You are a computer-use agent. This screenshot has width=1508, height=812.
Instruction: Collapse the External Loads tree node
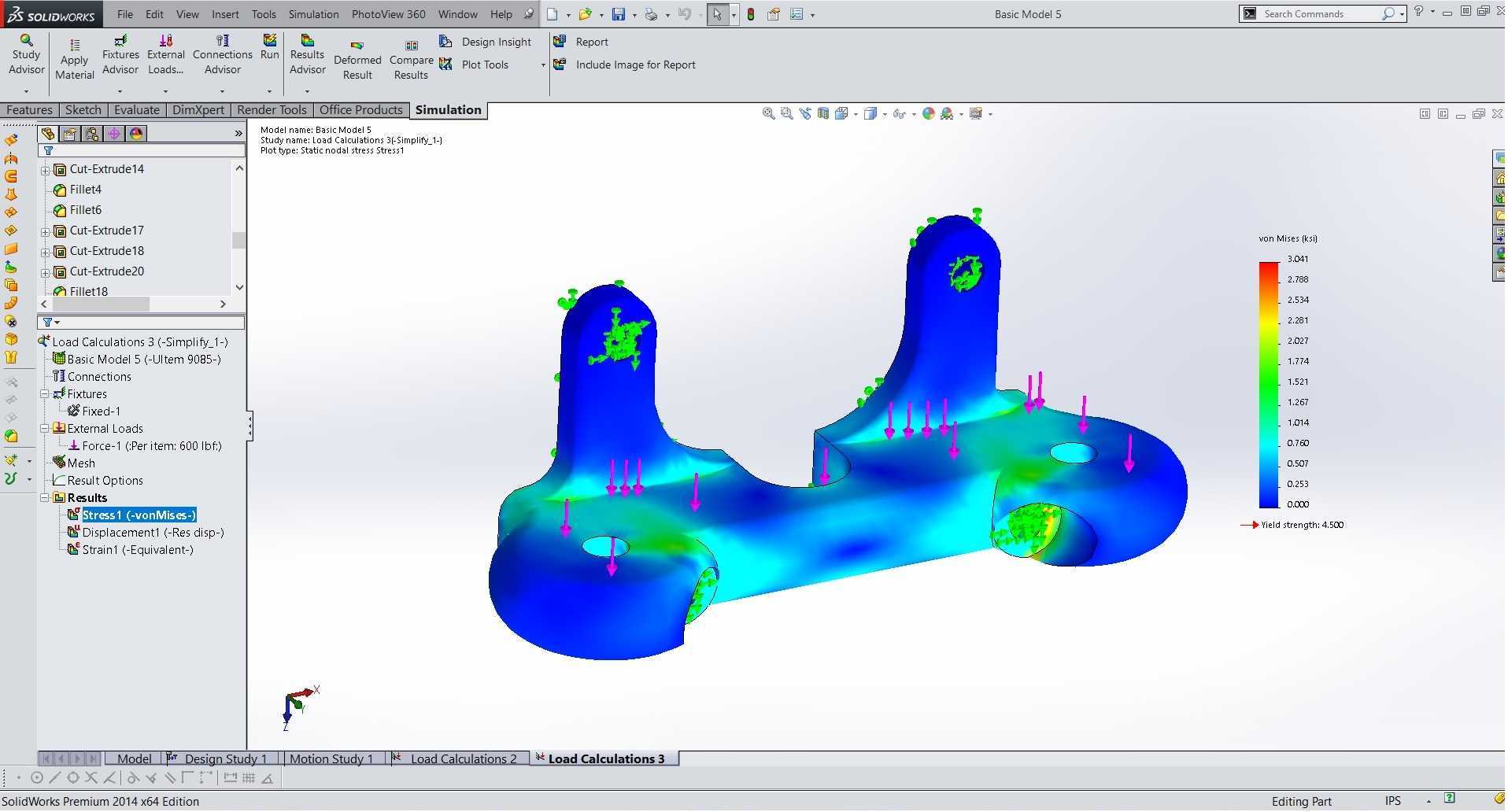click(45, 430)
